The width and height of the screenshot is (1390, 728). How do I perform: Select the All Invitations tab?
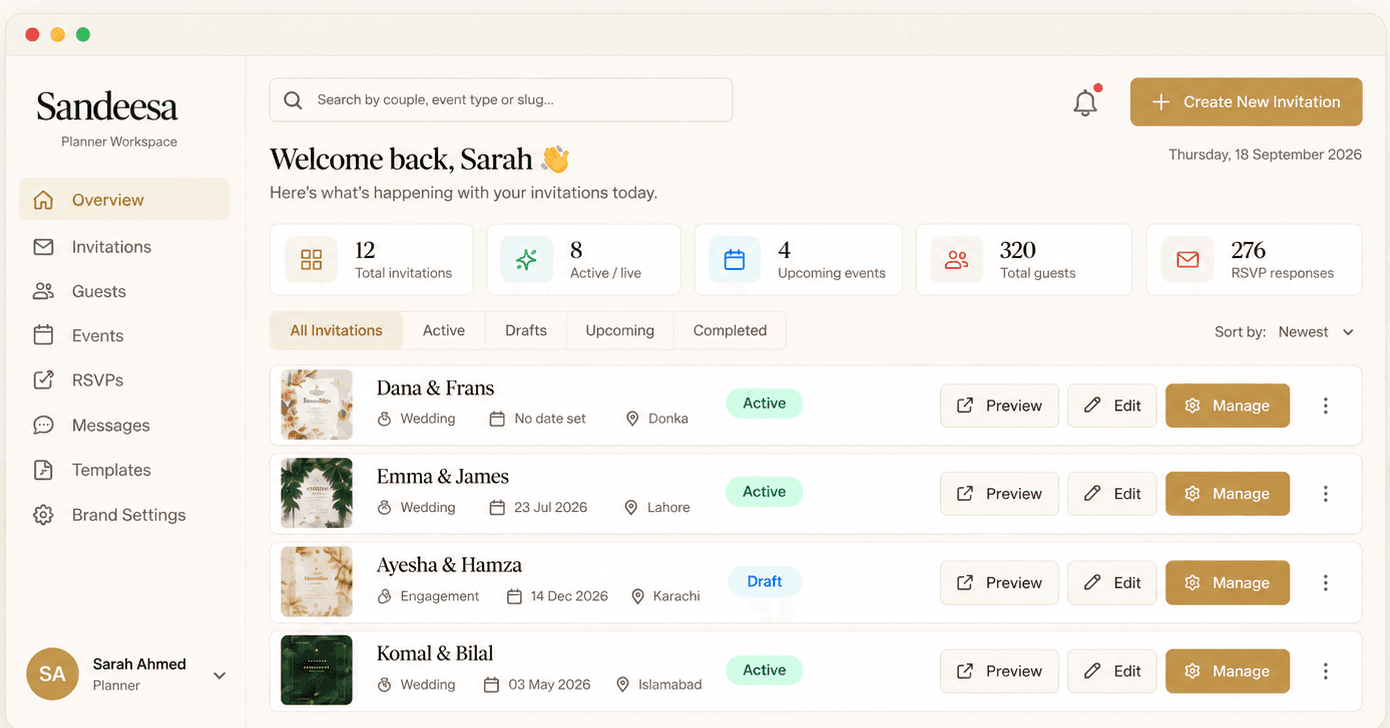click(x=336, y=331)
